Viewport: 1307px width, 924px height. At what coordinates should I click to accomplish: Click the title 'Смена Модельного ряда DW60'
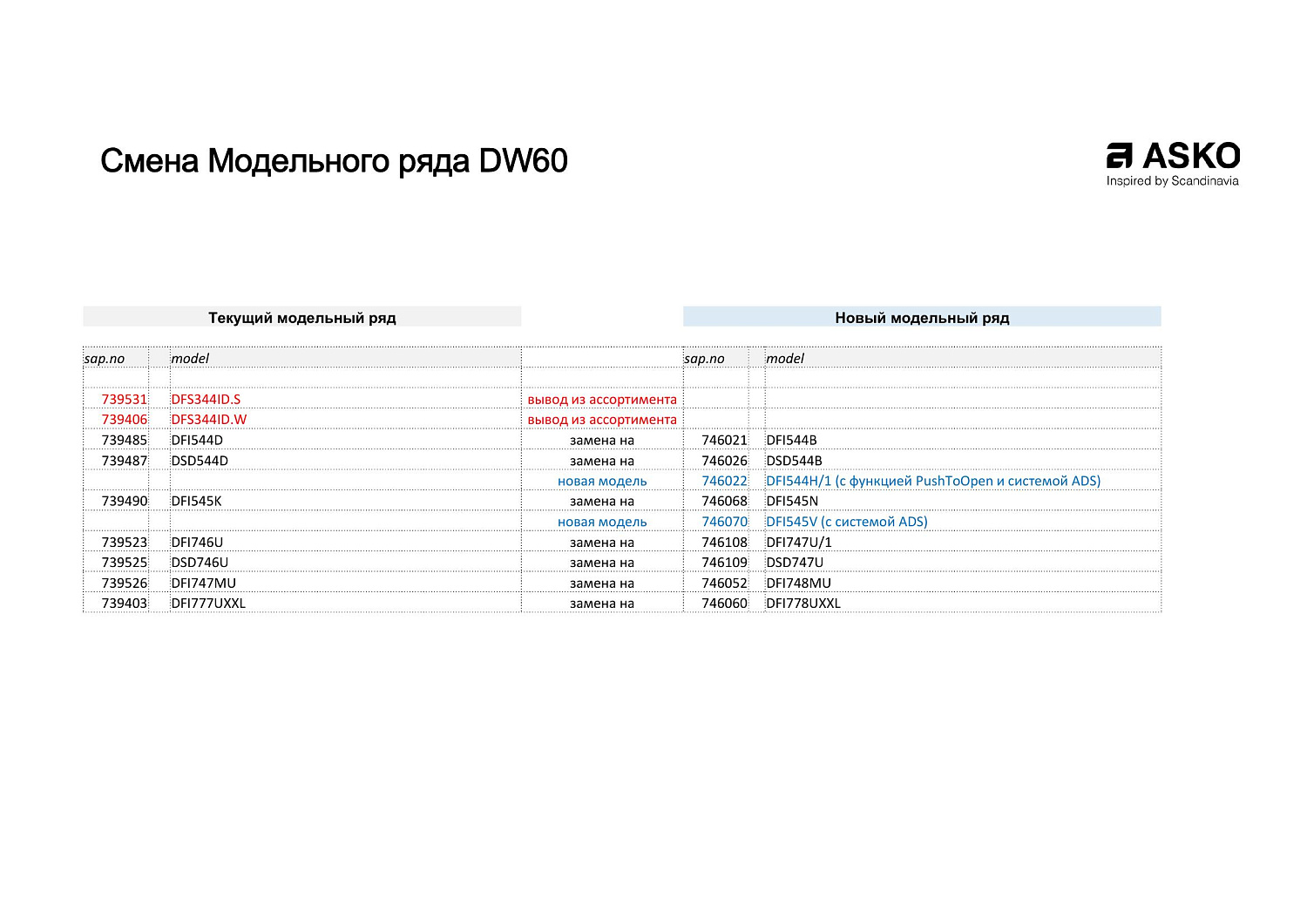coord(334,161)
